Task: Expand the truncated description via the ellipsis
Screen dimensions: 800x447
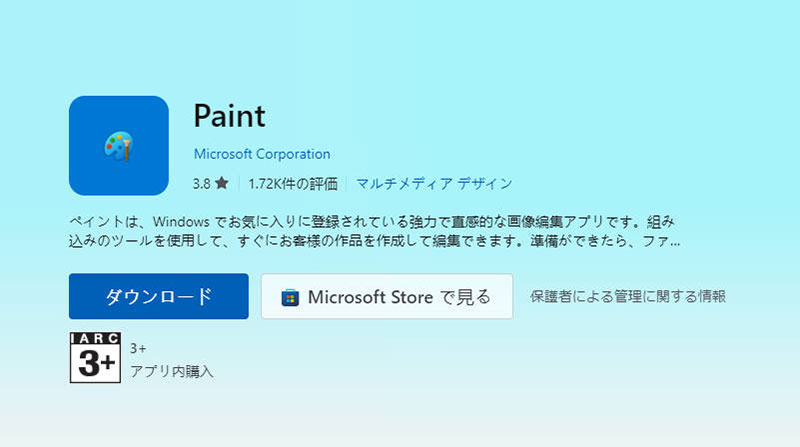Action: [675, 243]
